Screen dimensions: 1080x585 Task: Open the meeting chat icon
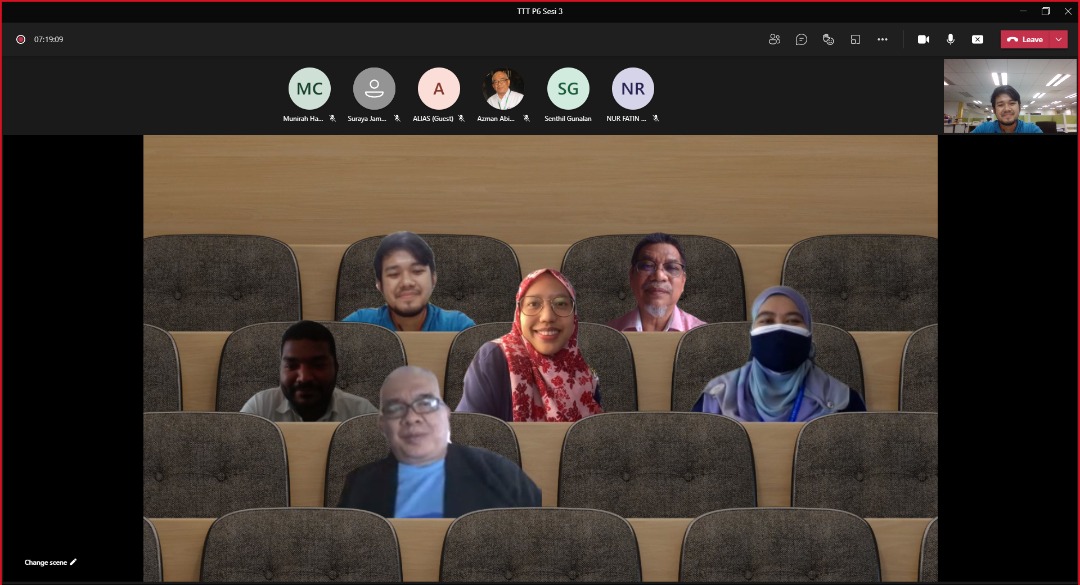coord(801,39)
